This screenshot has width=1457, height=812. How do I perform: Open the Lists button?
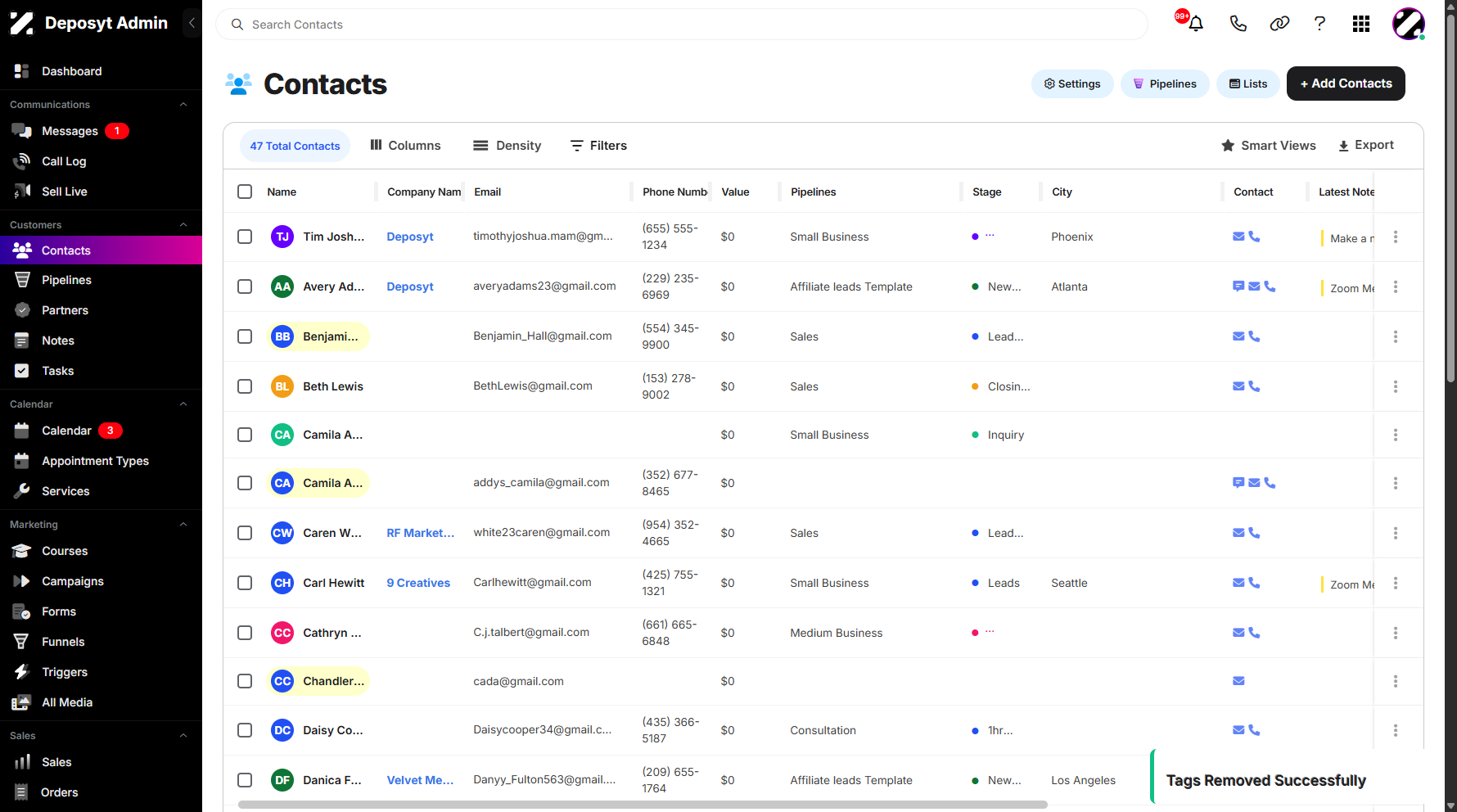[1248, 83]
